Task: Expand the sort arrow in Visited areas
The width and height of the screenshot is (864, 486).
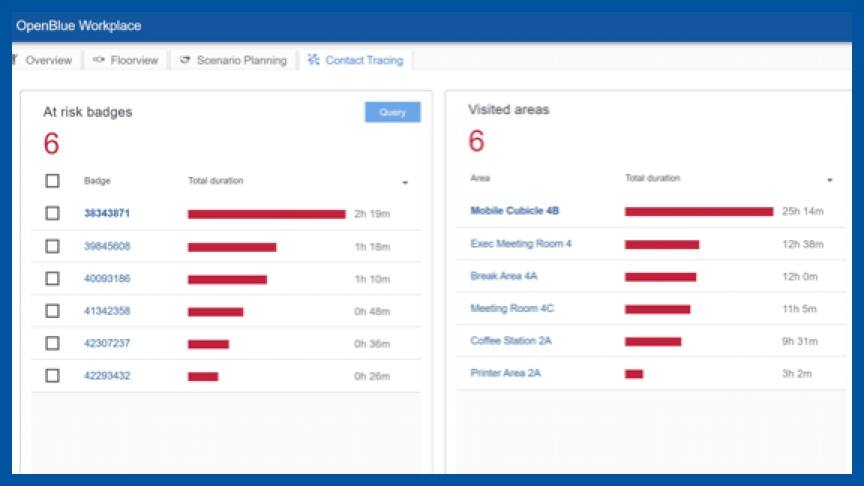Action: coord(830,181)
